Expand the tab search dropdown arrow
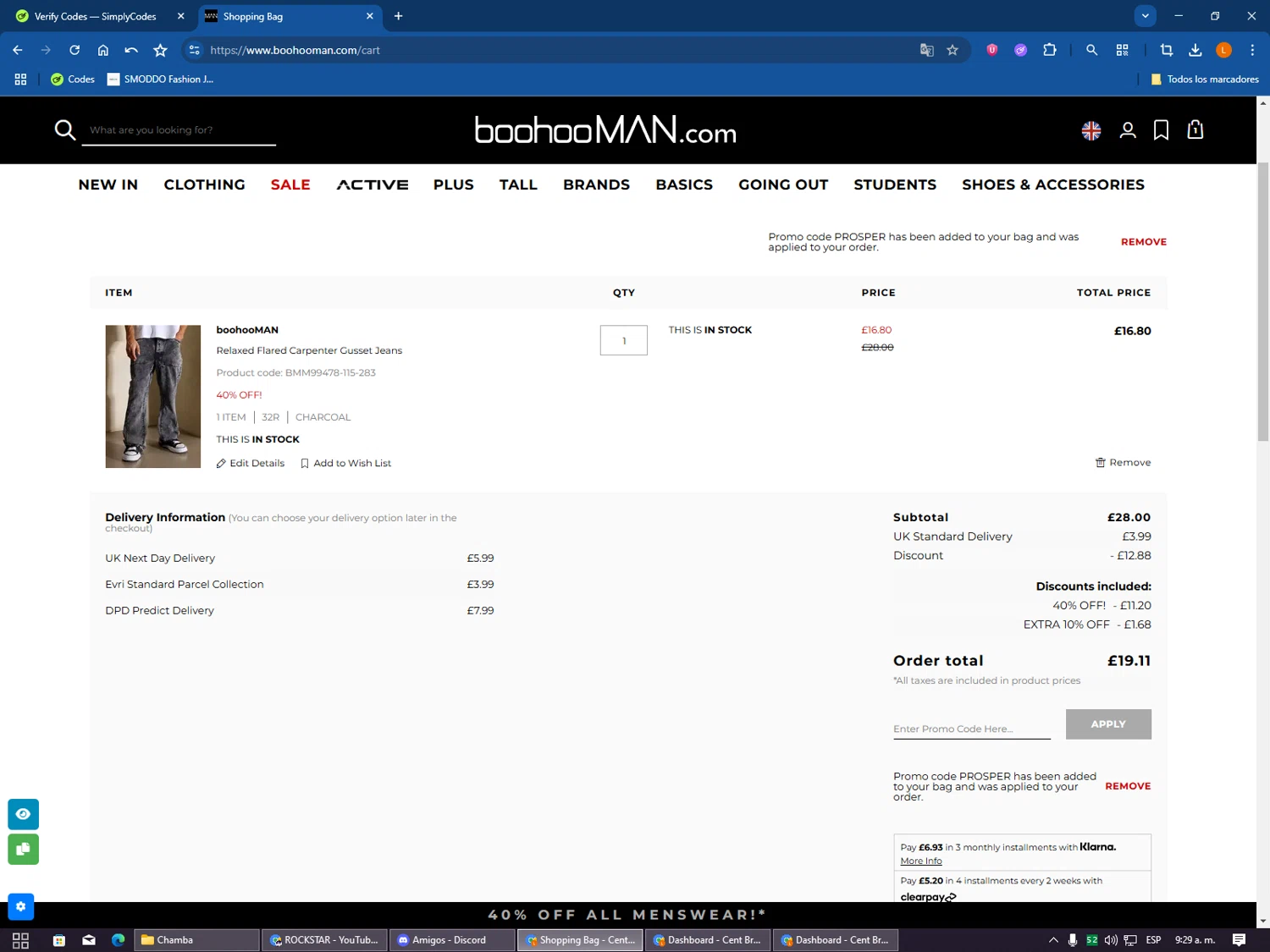The image size is (1270, 952). point(1145,16)
